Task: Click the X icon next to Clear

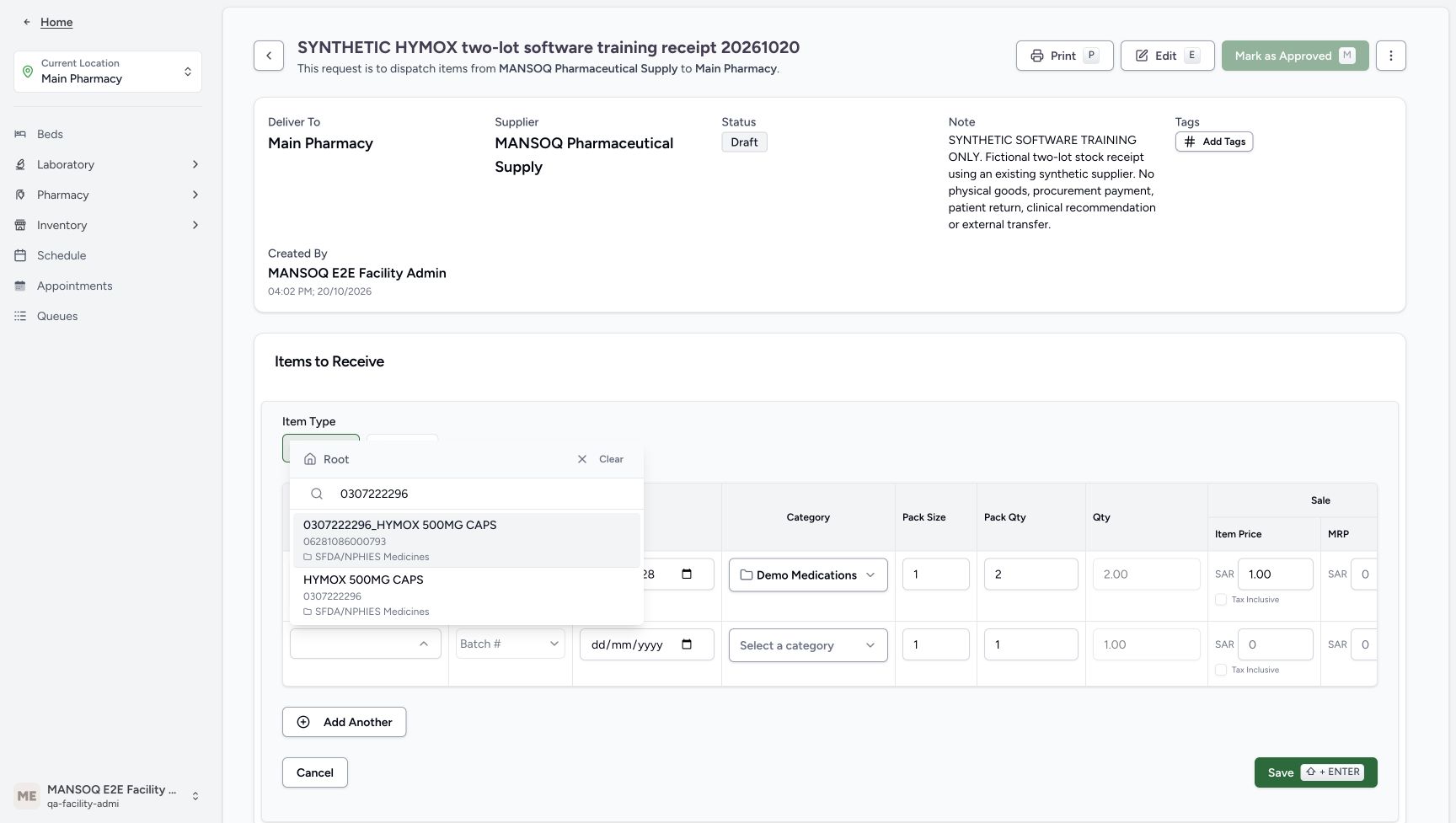Action: click(x=582, y=459)
